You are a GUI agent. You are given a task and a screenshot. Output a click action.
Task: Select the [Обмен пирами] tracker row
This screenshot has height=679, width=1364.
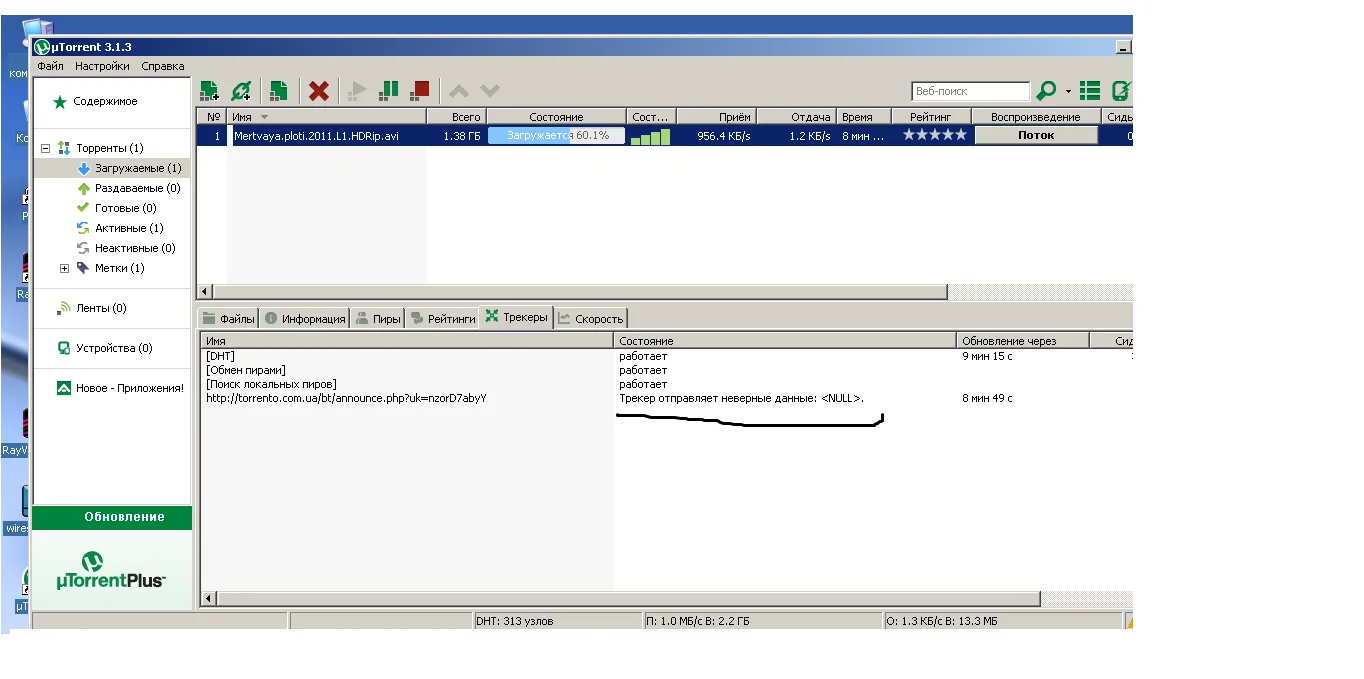(x=665, y=370)
